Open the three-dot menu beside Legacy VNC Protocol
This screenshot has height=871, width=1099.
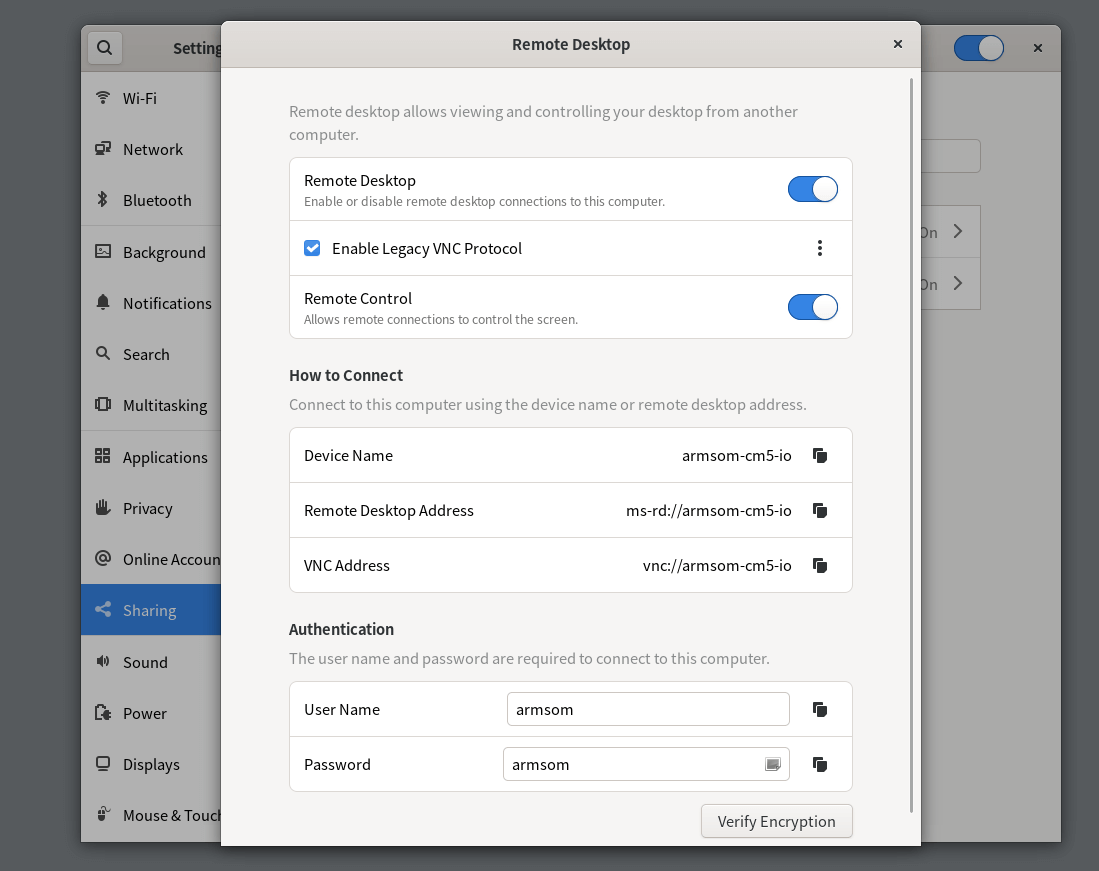820,247
